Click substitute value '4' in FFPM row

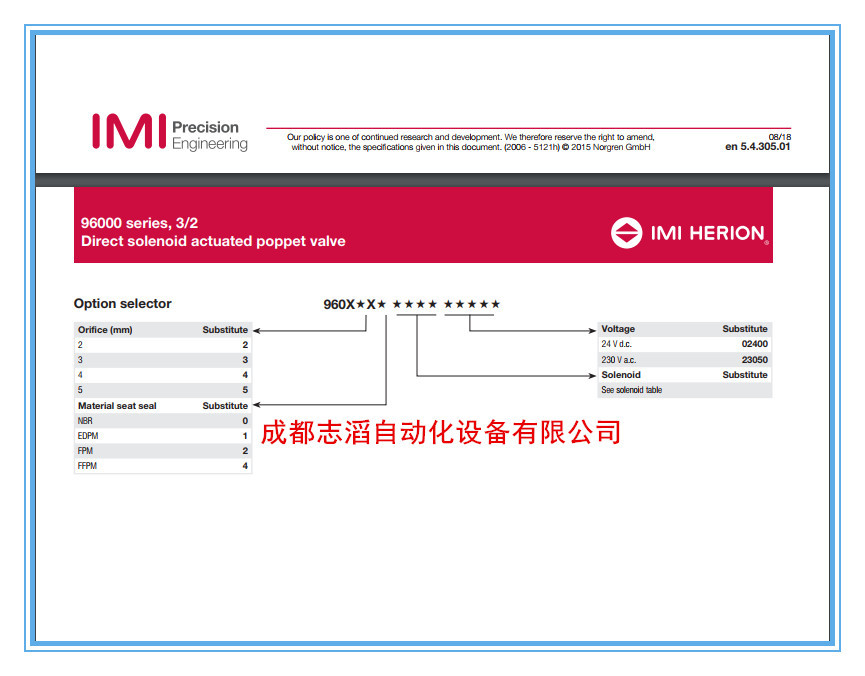(x=245, y=466)
